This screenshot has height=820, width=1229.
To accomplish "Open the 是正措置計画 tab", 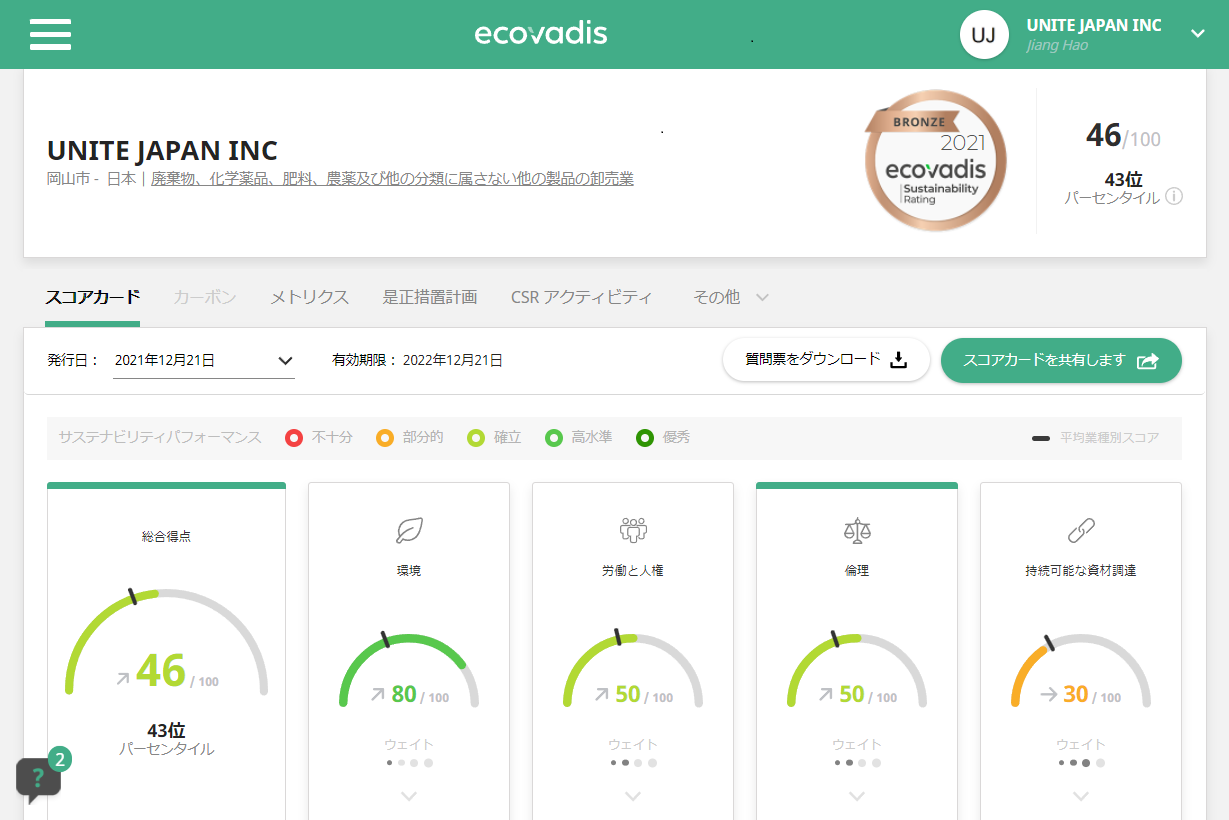I will (430, 297).
